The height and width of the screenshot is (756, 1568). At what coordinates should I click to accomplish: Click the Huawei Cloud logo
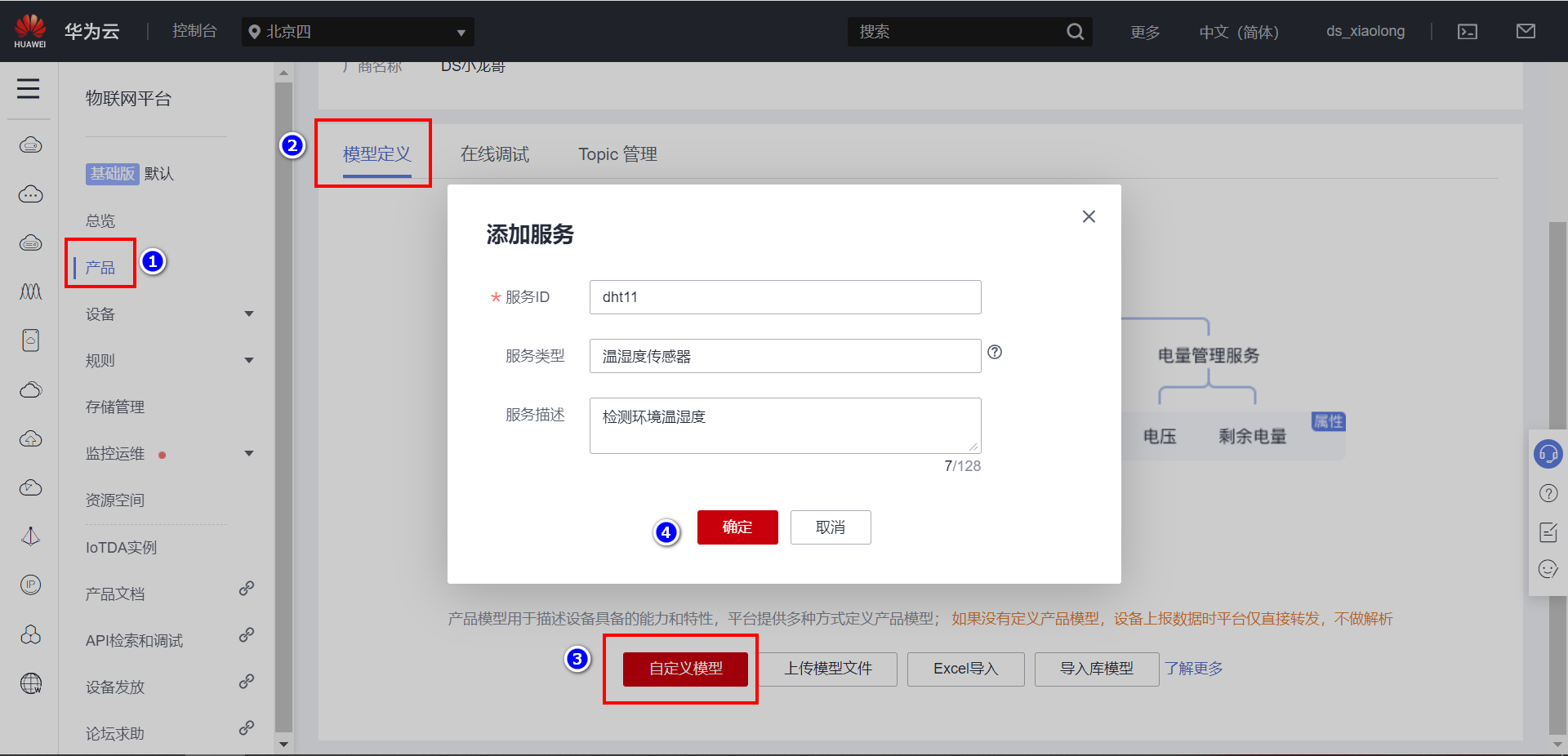point(30,31)
